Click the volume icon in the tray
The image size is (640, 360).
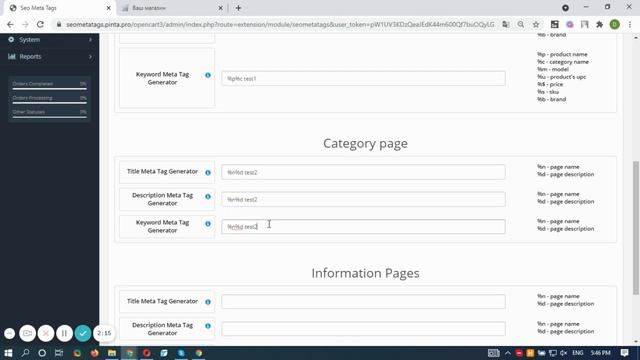click(x=564, y=353)
